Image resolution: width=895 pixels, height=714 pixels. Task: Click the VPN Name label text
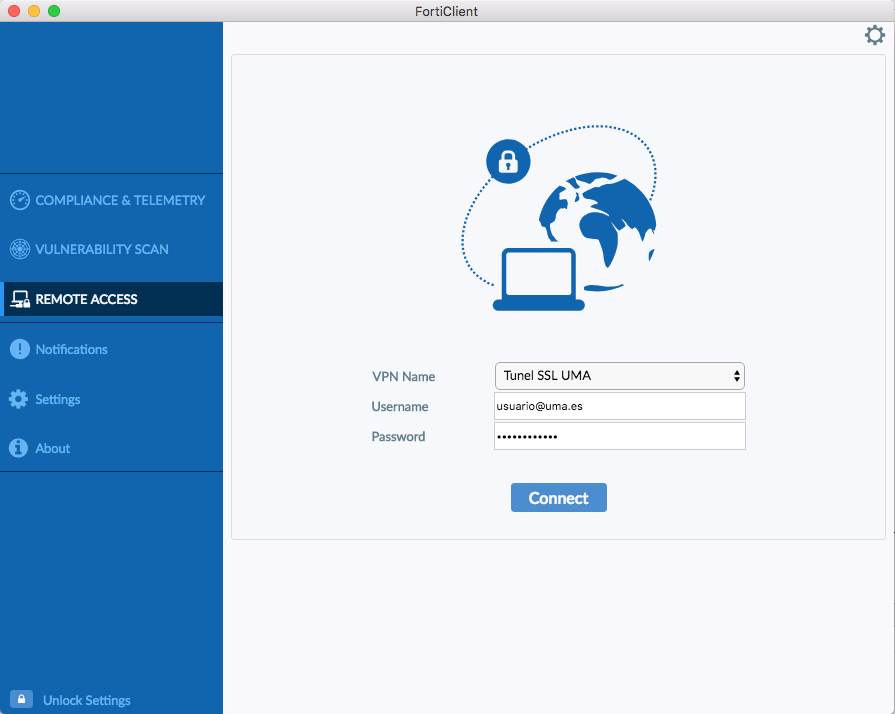pos(404,377)
